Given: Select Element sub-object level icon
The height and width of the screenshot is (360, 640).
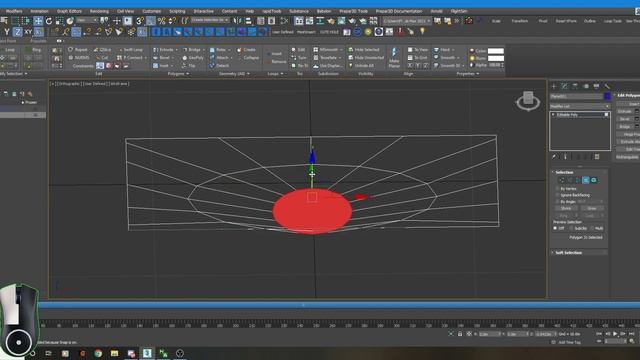Looking at the screenshot, I should pyautogui.click(x=594, y=180).
